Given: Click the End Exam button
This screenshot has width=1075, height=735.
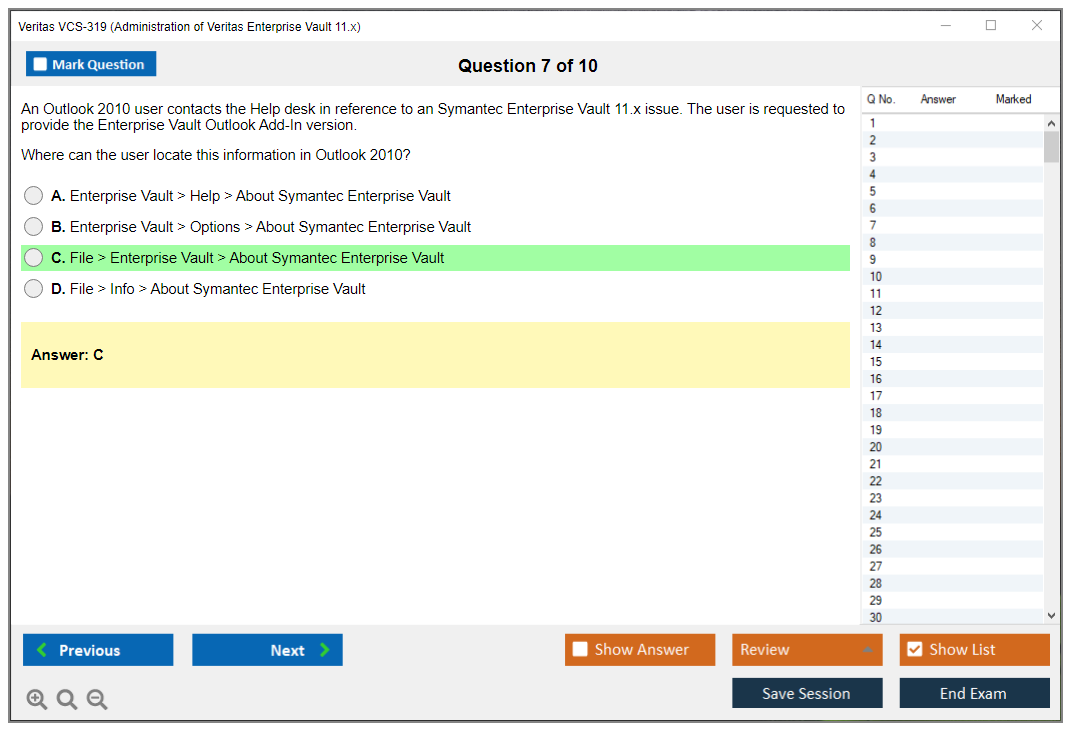Looking at the screenshot, I should (974, 693).
